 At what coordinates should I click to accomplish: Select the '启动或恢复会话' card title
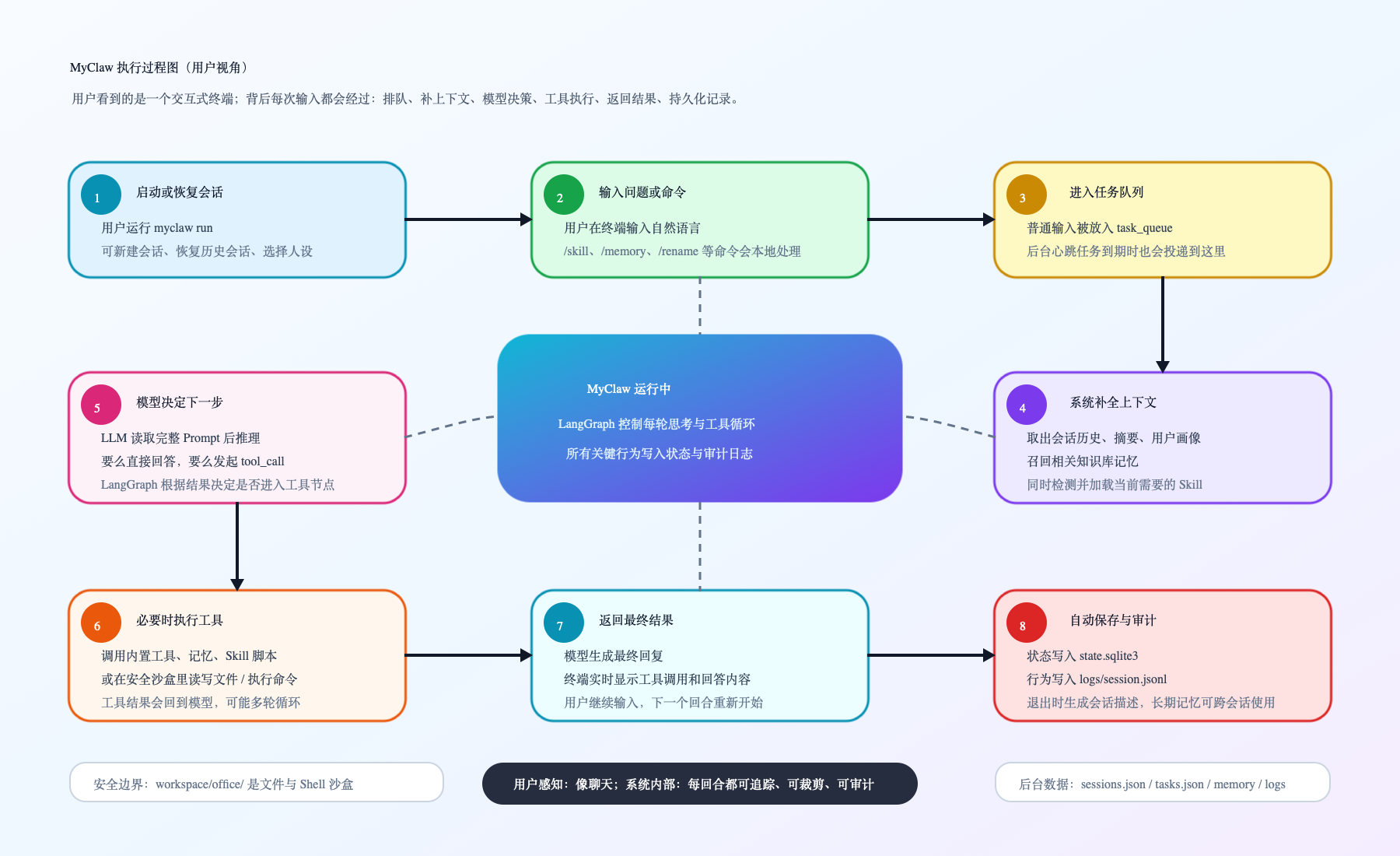pos(180,192)
